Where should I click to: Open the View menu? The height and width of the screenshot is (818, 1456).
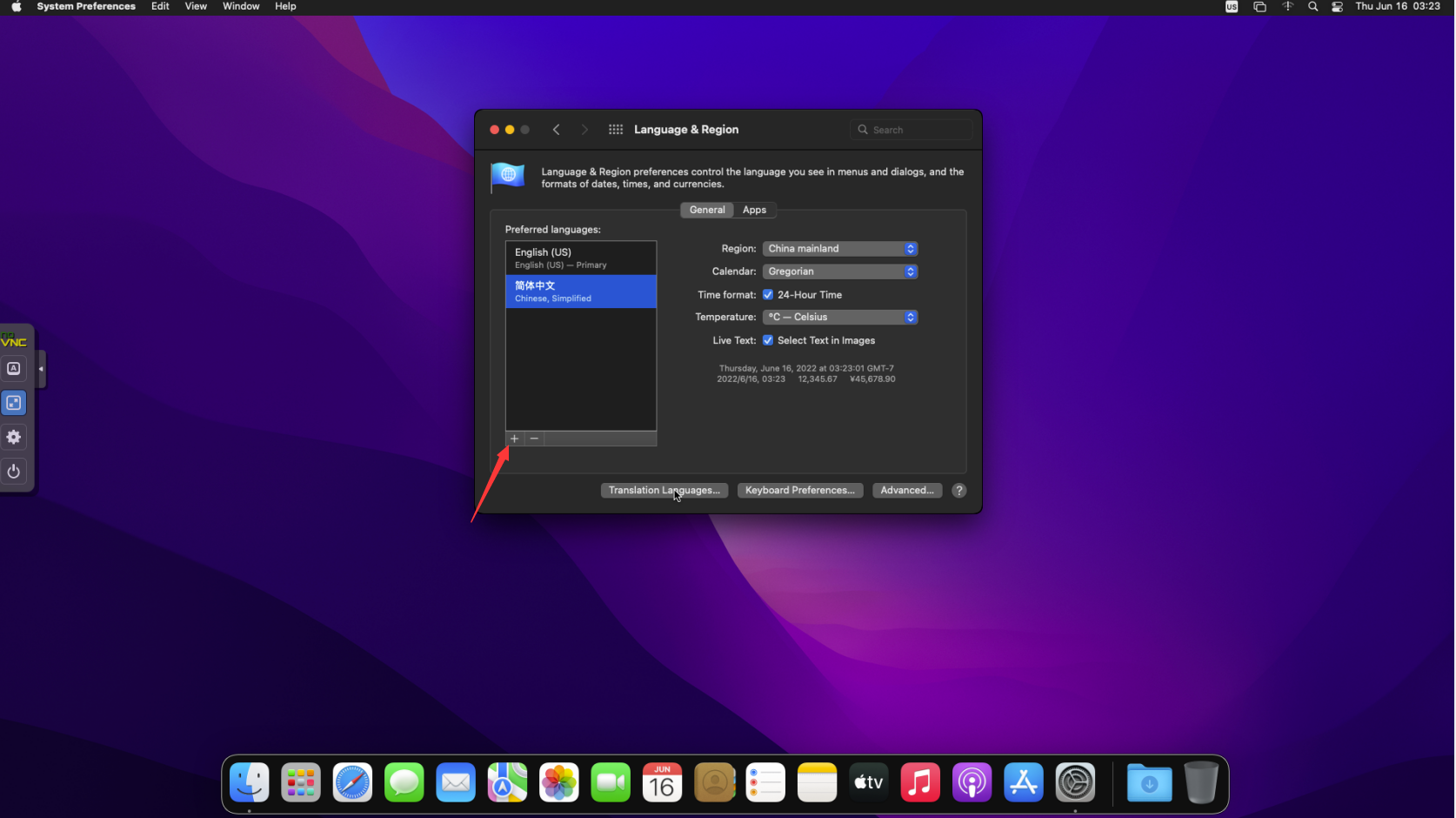pos(196,6)
